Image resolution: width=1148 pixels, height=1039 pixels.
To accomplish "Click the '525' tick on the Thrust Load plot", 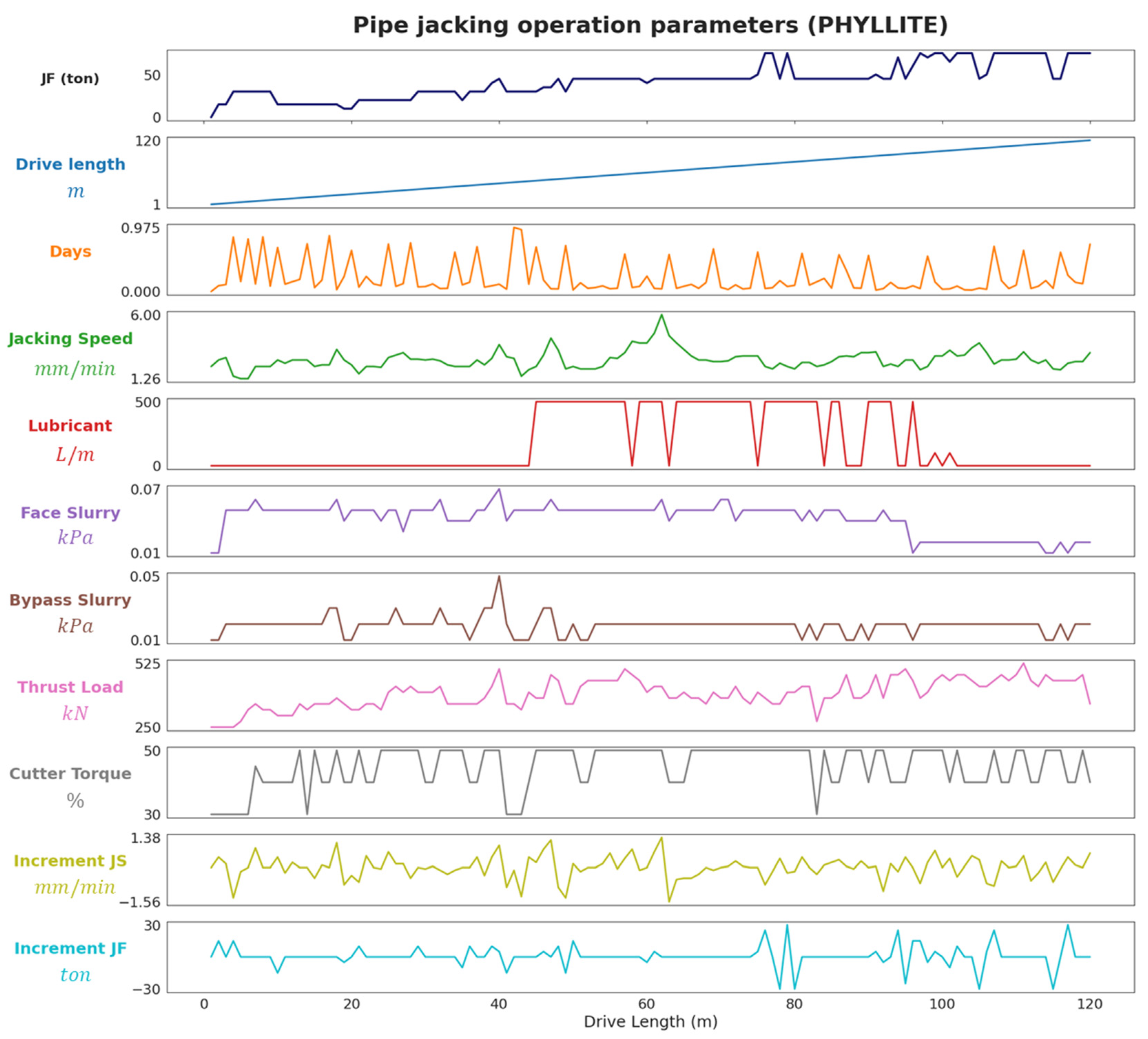I will pos(147,664).
